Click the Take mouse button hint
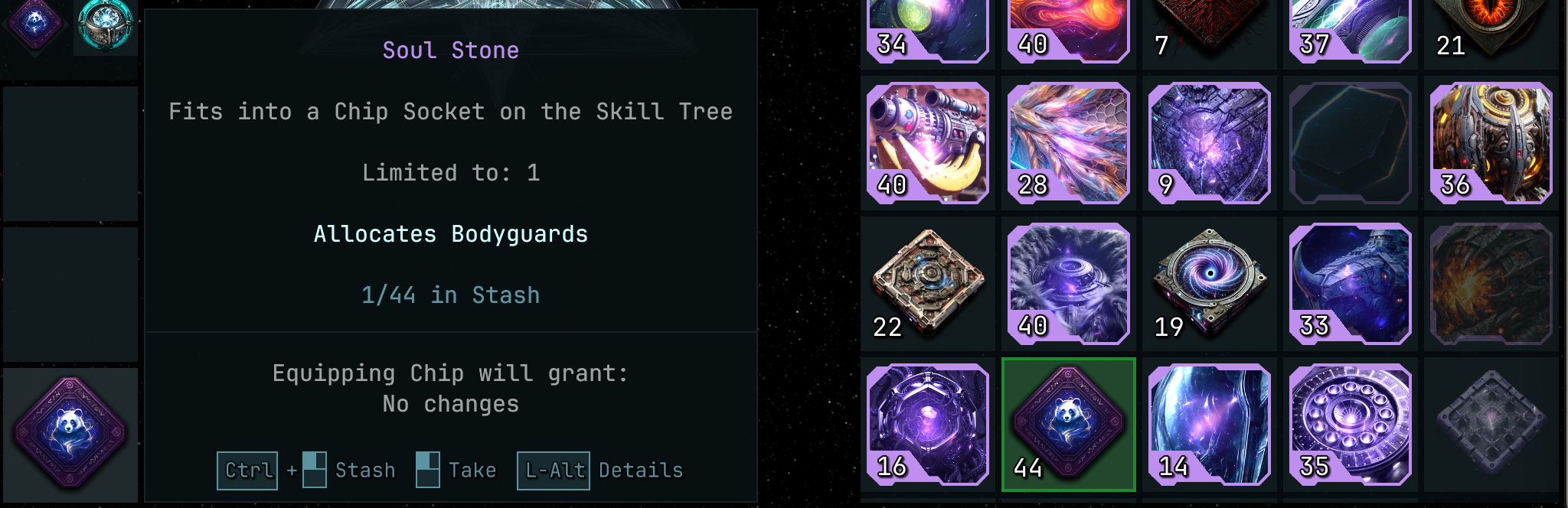 tap(456, 470)
